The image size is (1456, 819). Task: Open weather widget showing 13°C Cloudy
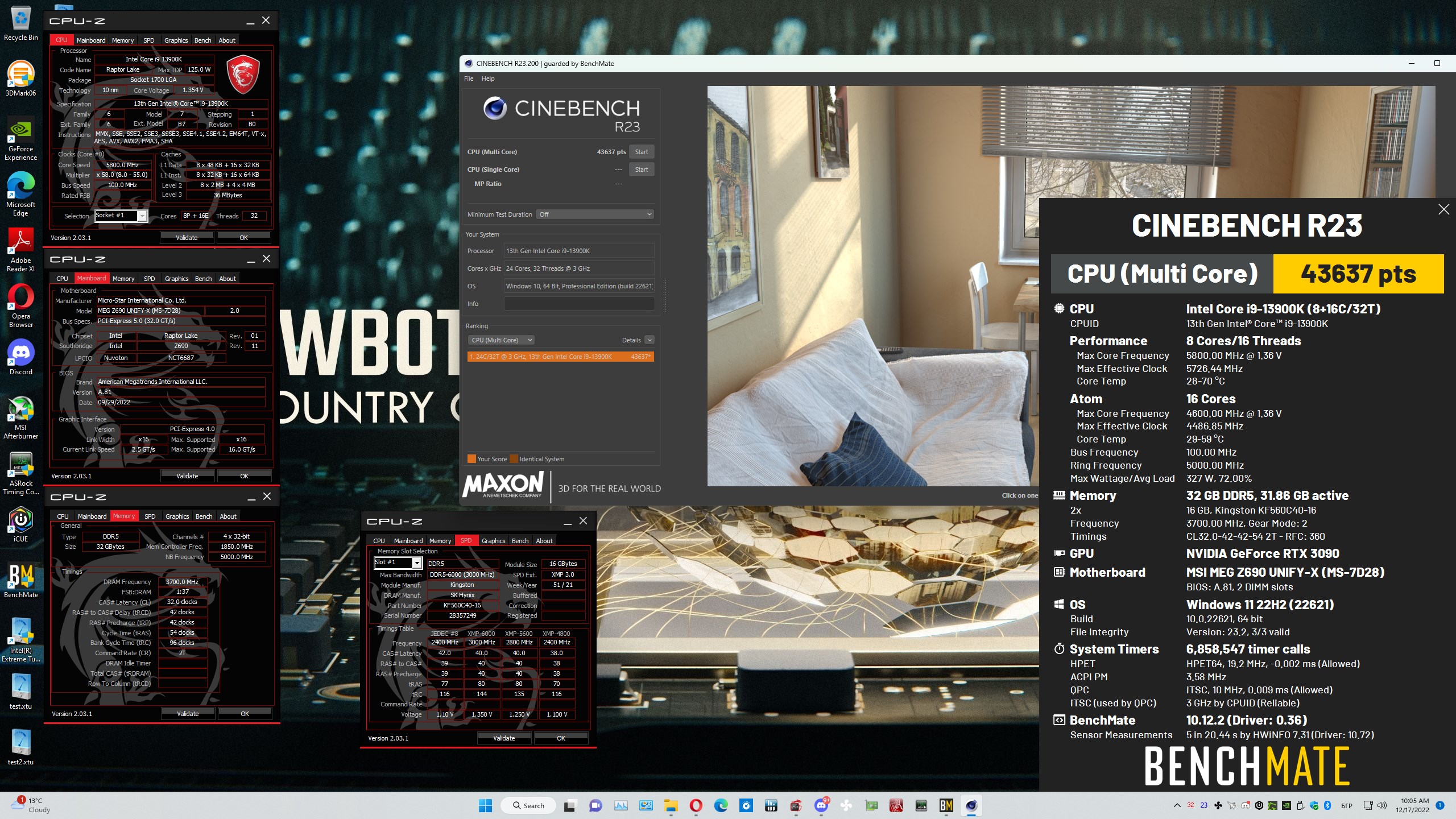[31, 805]
